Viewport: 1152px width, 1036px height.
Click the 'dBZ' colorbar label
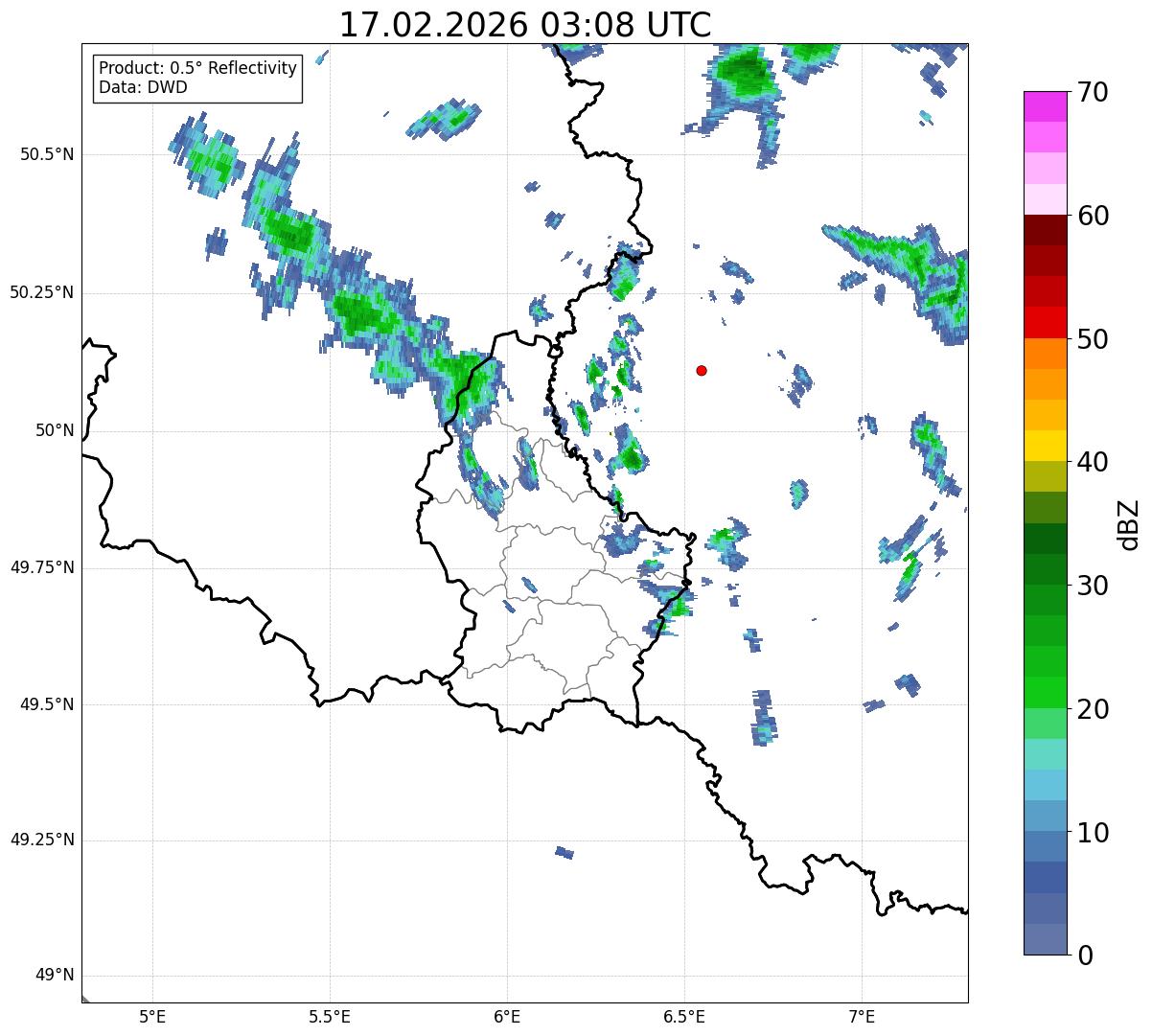click(1128, 523)
